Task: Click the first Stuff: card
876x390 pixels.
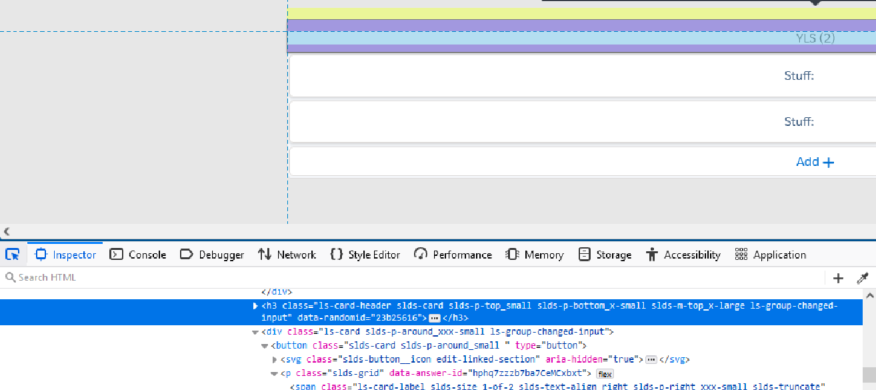Action: (x=583, y=75)
